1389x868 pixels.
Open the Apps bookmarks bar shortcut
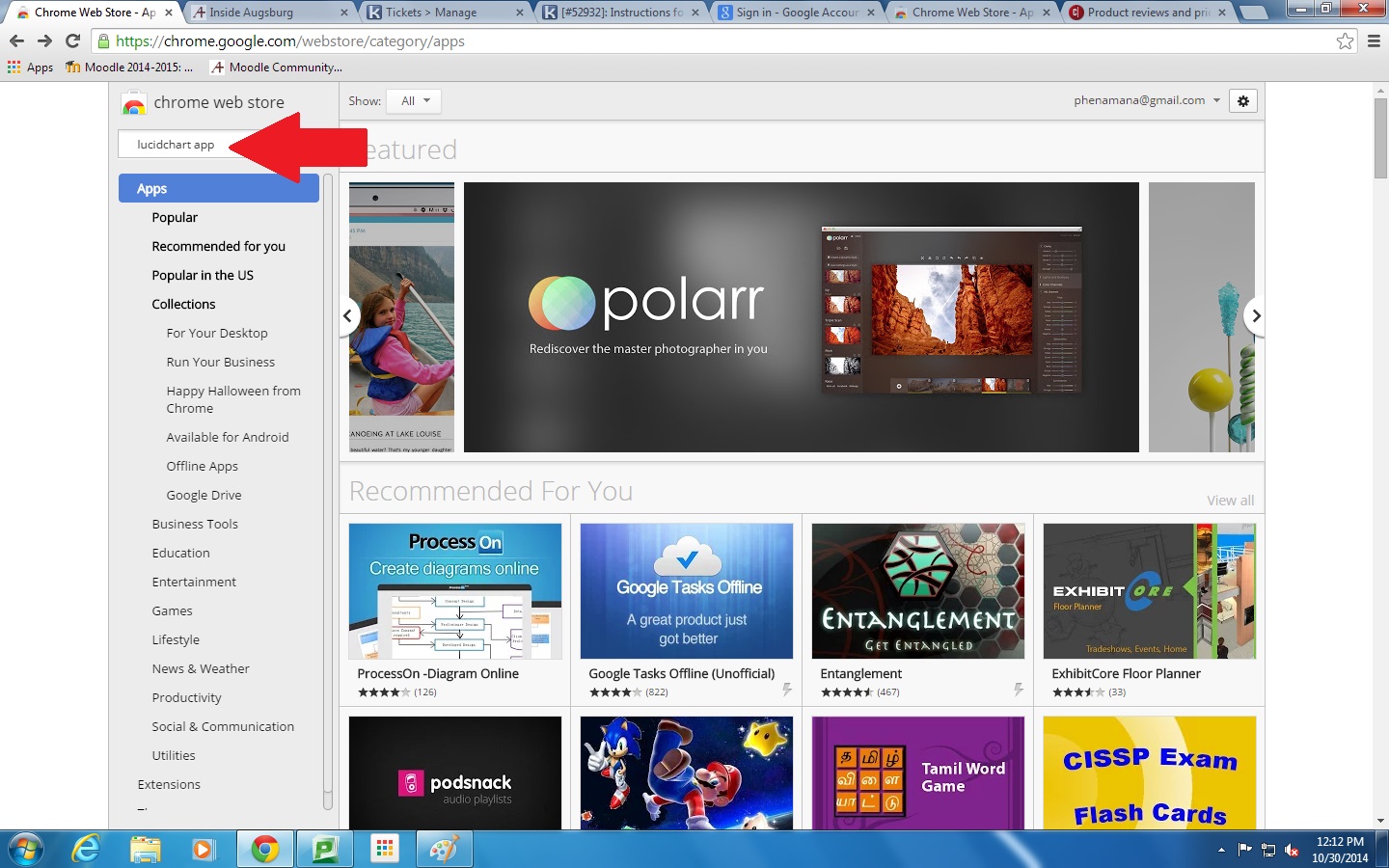pos(30,68)
